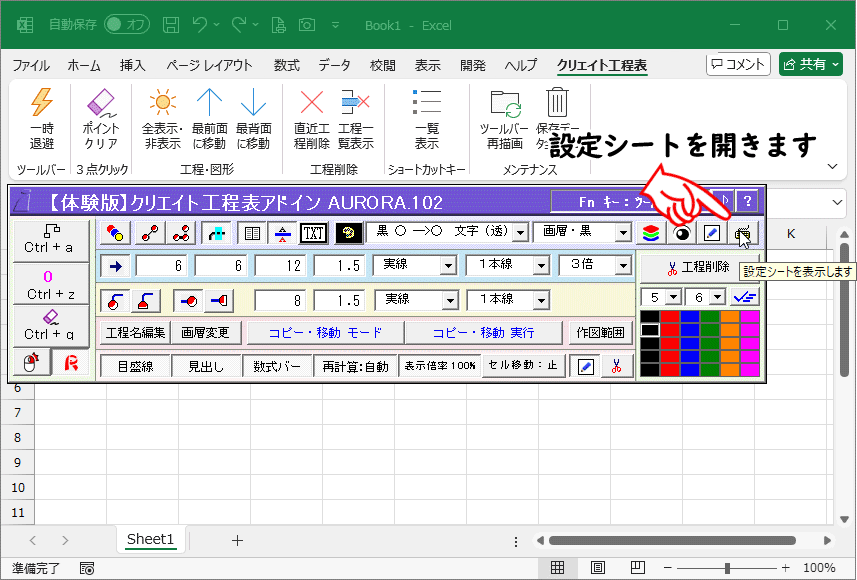Click the 最背面に移動 down arrow

click(x=254, y=102)
